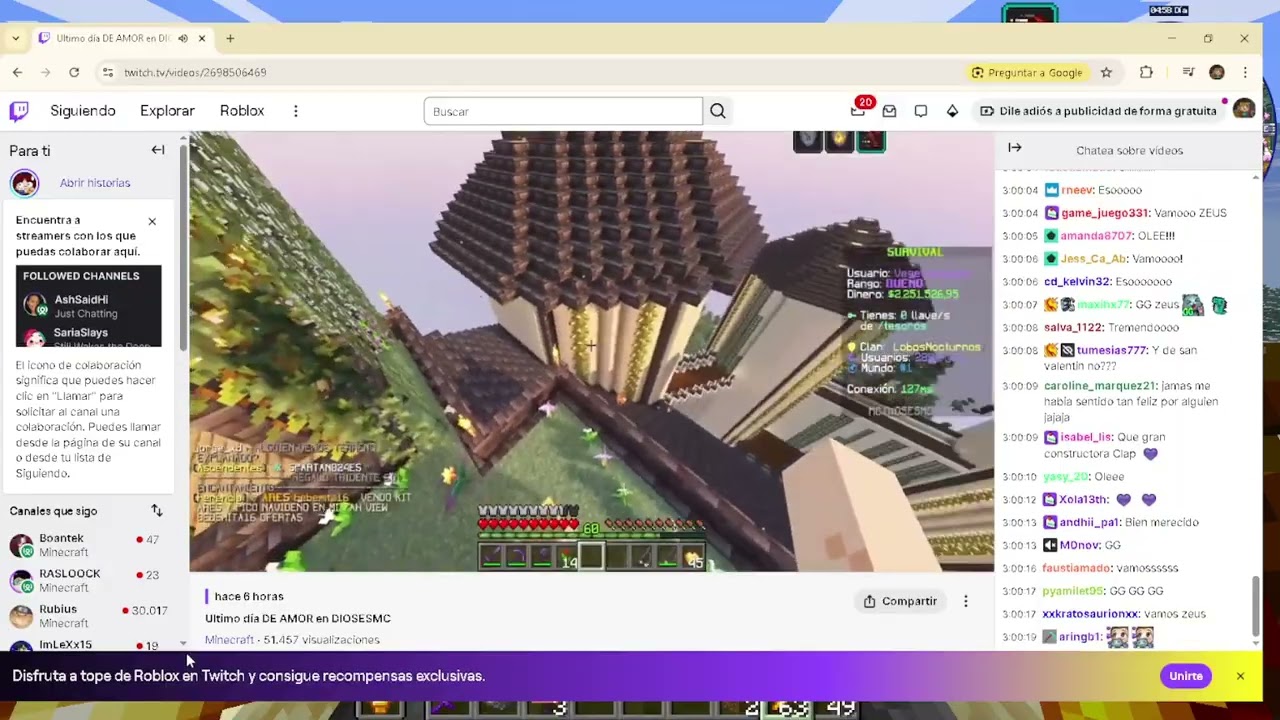This screenshot has width=1280, height=720.
Task: Click video title Ultimo día DE AMOR
Action: pos(298,619)
